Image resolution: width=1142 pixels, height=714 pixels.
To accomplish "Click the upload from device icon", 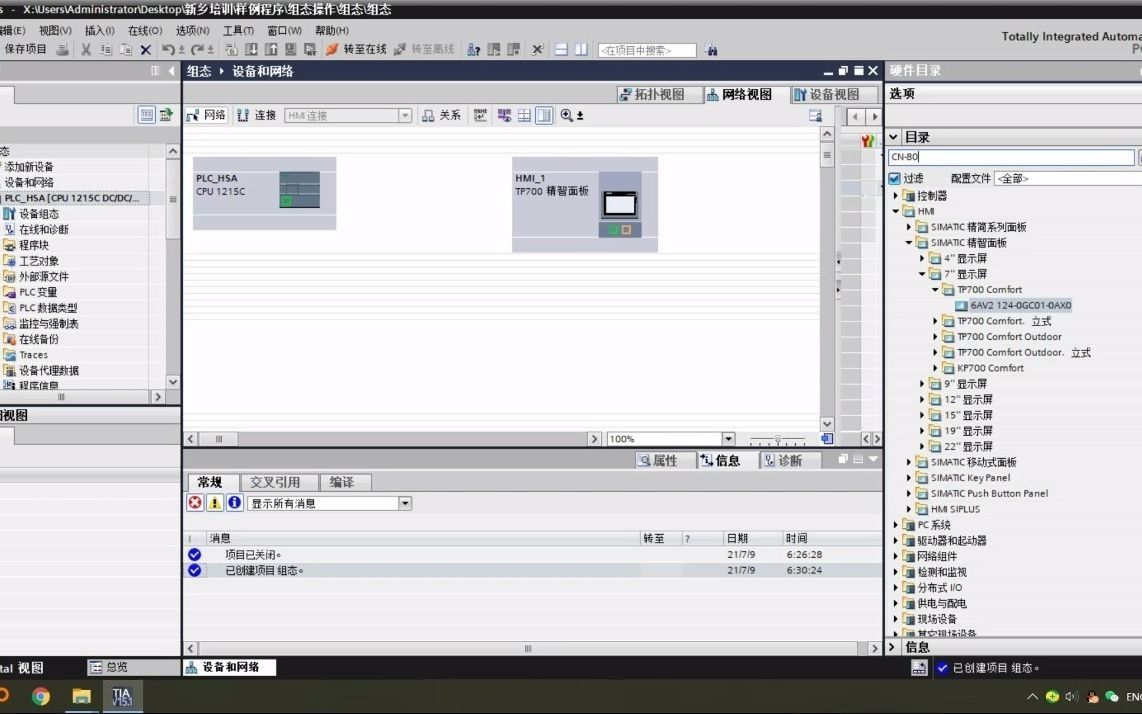I will [271, 50].
